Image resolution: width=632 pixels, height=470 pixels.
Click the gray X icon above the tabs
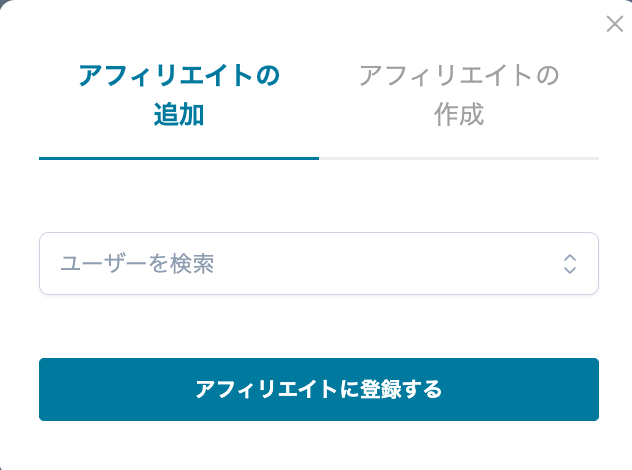pyautogui.click(x=615, y=24)
